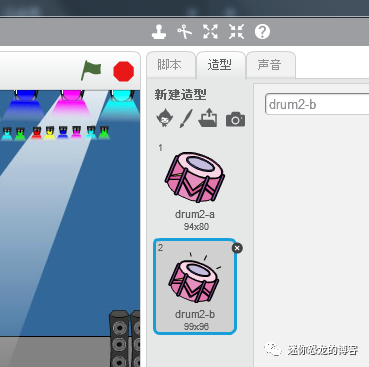This screenshot has width=369, height=367.
Task: Click the 94x80 size text
Action: click(196, 227)
